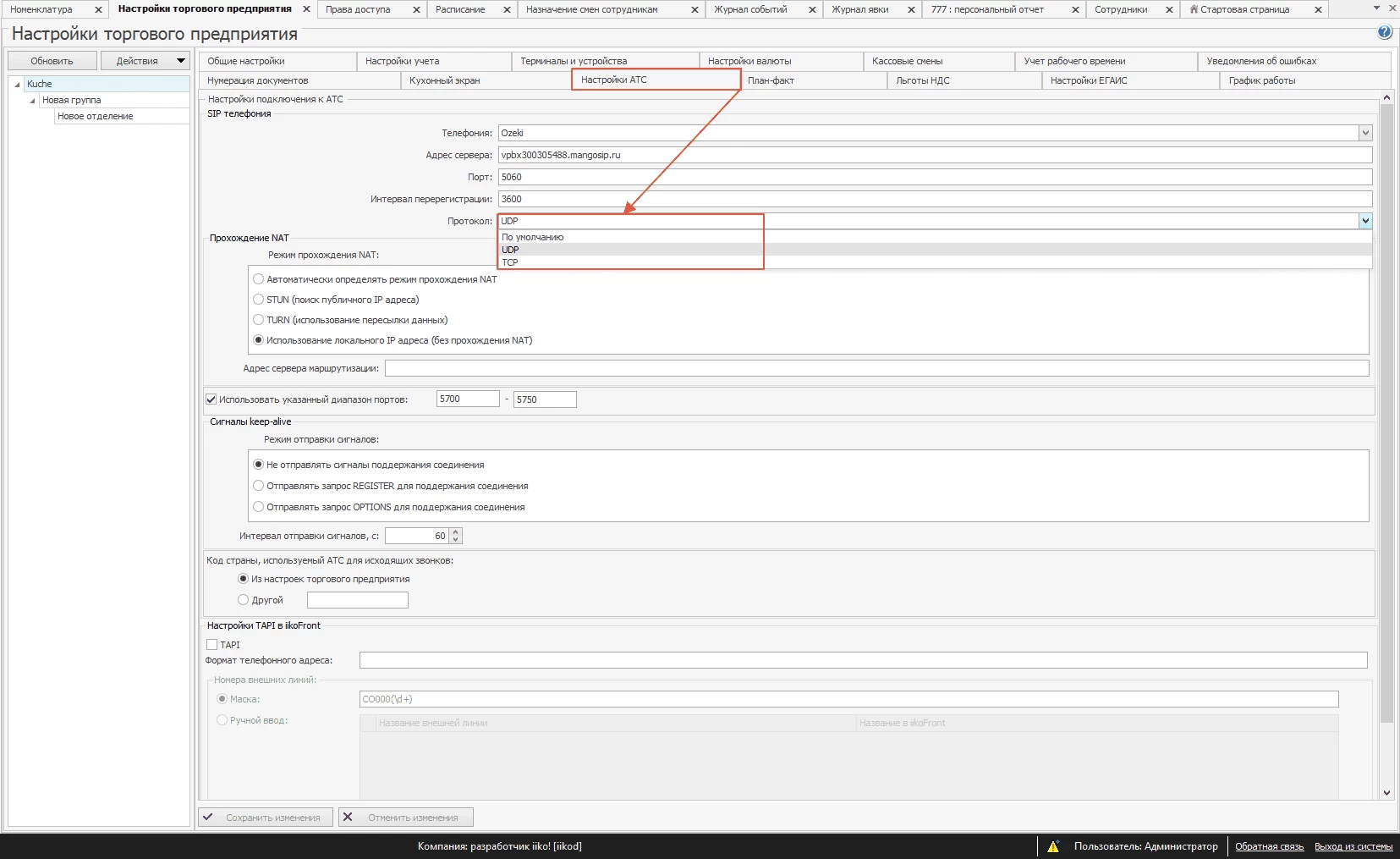Close the Номенклатура tab
Viewport: 1400px width, 859px height.
[x=98, y=10]
